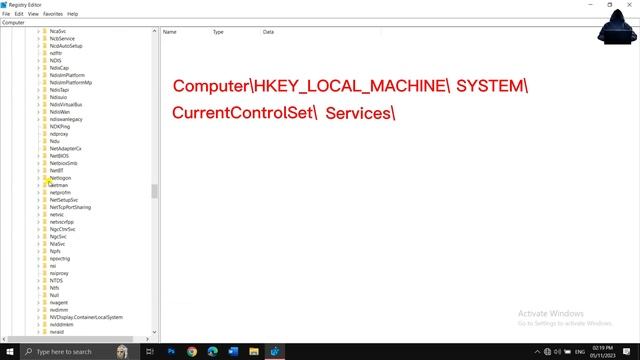Click the NetAdapterCx folder icon

[x=45, y=149]
